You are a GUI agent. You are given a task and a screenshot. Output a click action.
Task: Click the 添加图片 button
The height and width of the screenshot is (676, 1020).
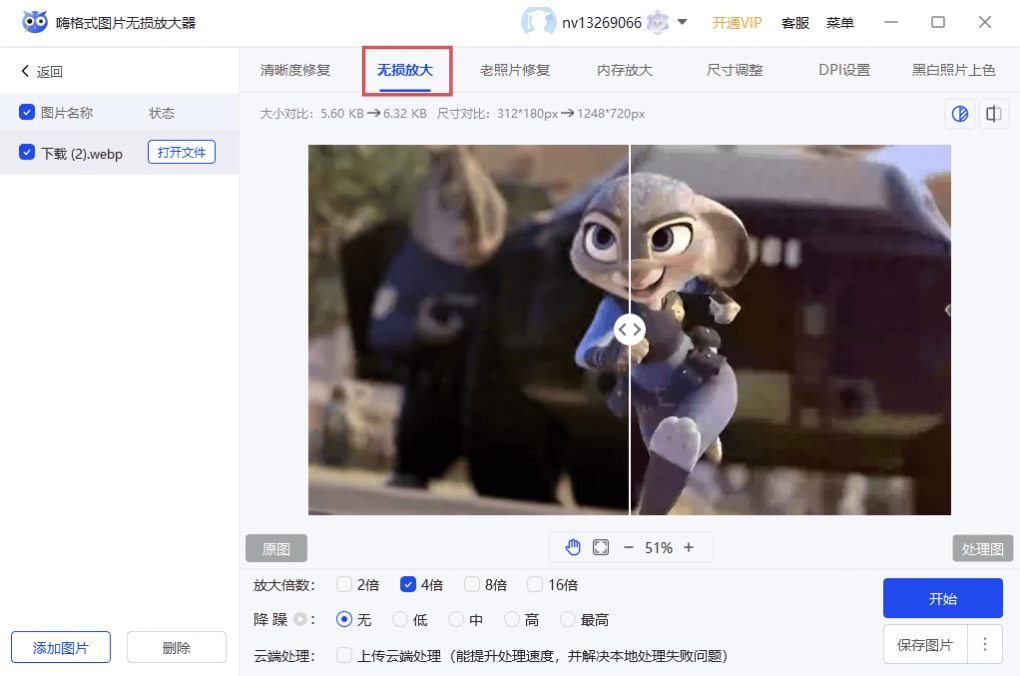(61, 648)
